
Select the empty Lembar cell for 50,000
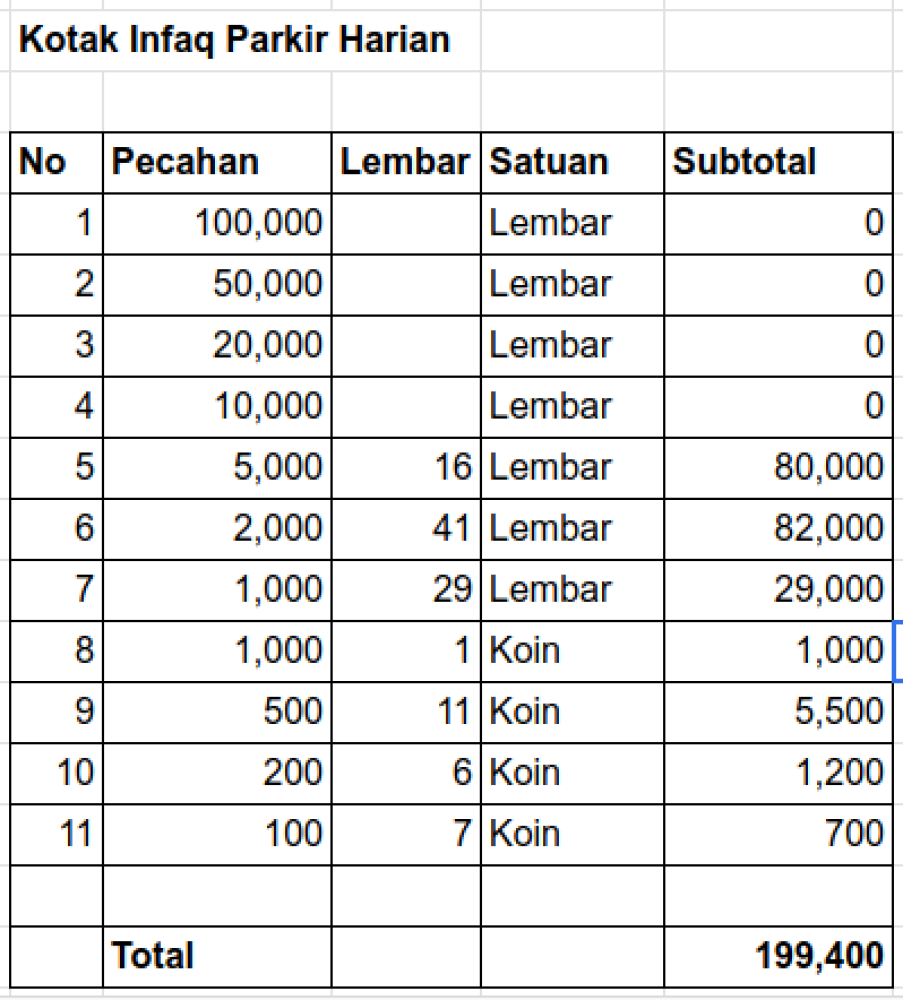pyautogui.click(x=405, y=284)
